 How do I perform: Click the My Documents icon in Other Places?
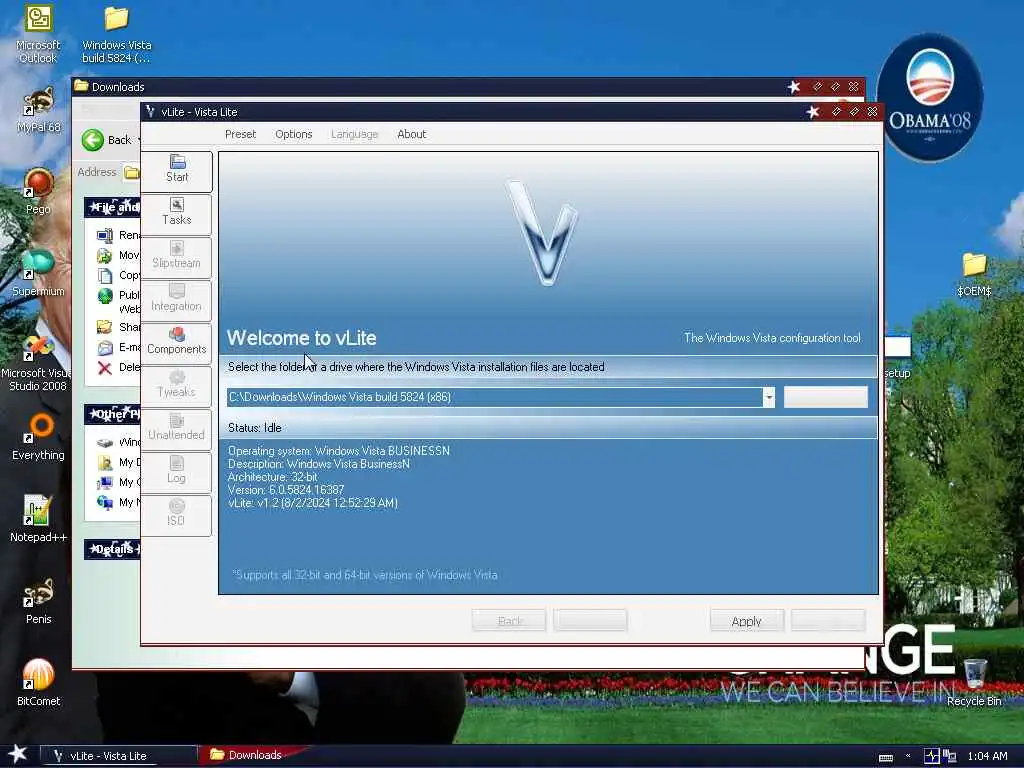(104, 462)
